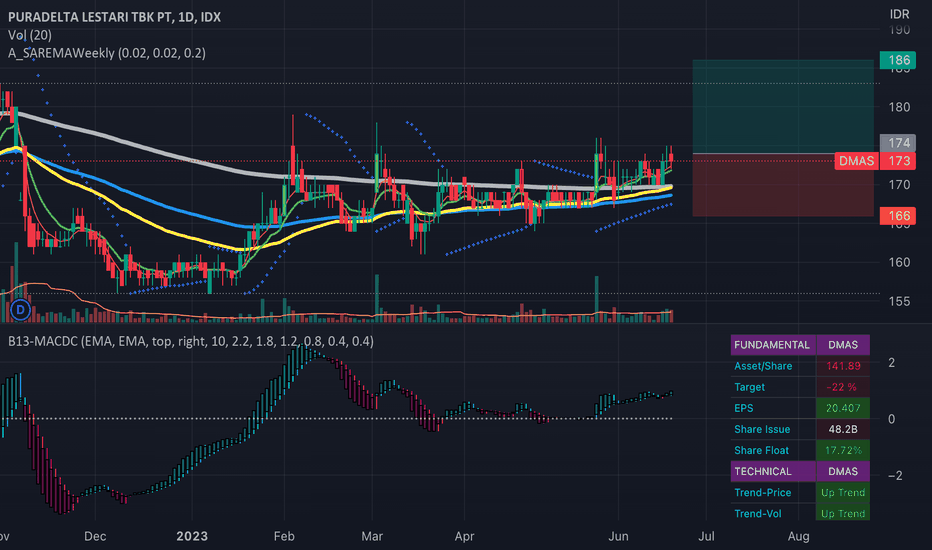Click the Jul label on time axis
Image resolution: width=932 pixels, height=550 pixels.
pos(706,536)
